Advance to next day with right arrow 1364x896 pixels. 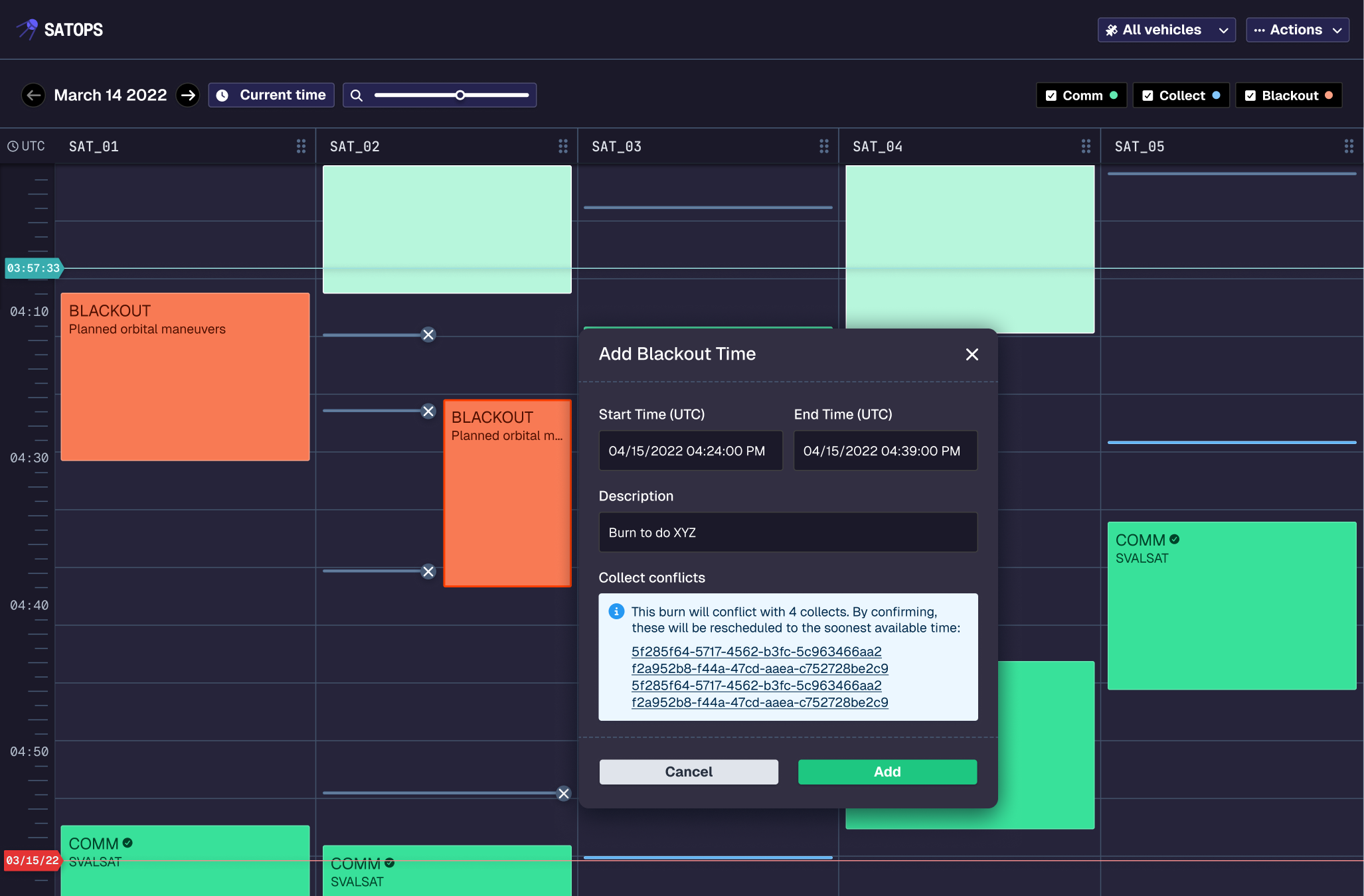[188, 95]
